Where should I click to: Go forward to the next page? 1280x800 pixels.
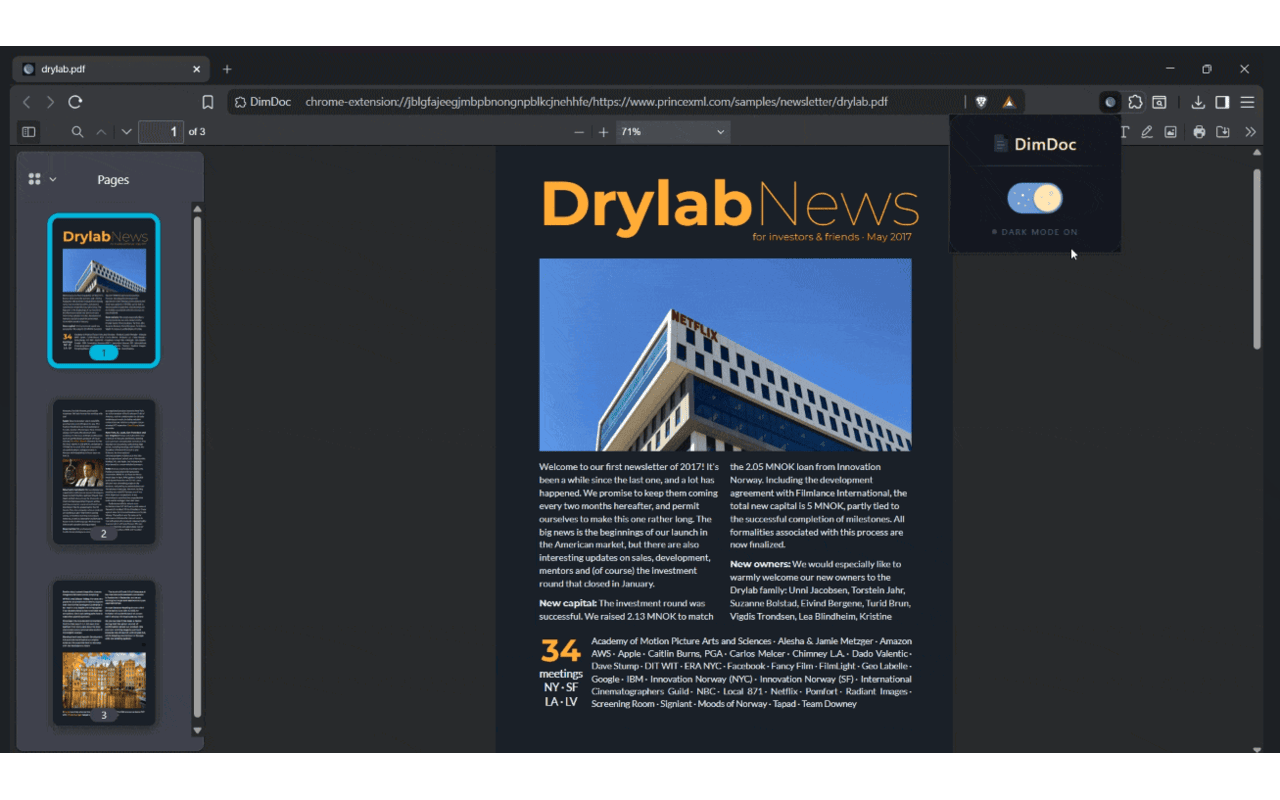click(x=50, y=102)
